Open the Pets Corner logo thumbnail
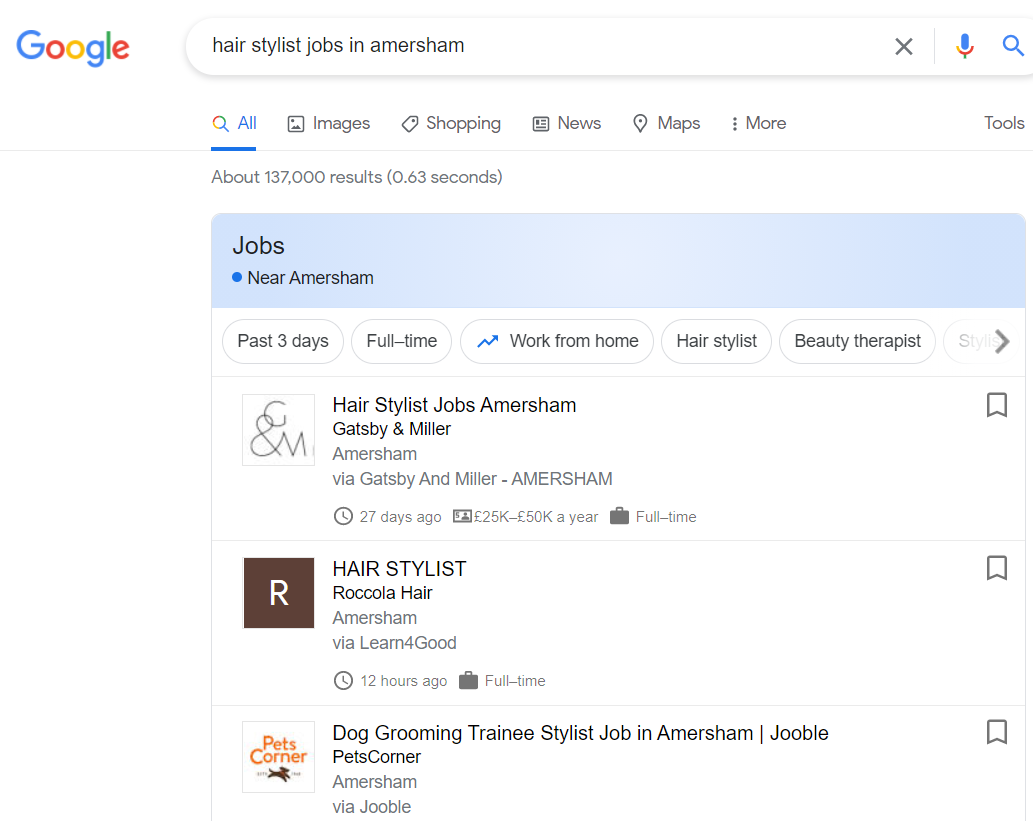Viewport: 1033px width, 821px height. 279,757
